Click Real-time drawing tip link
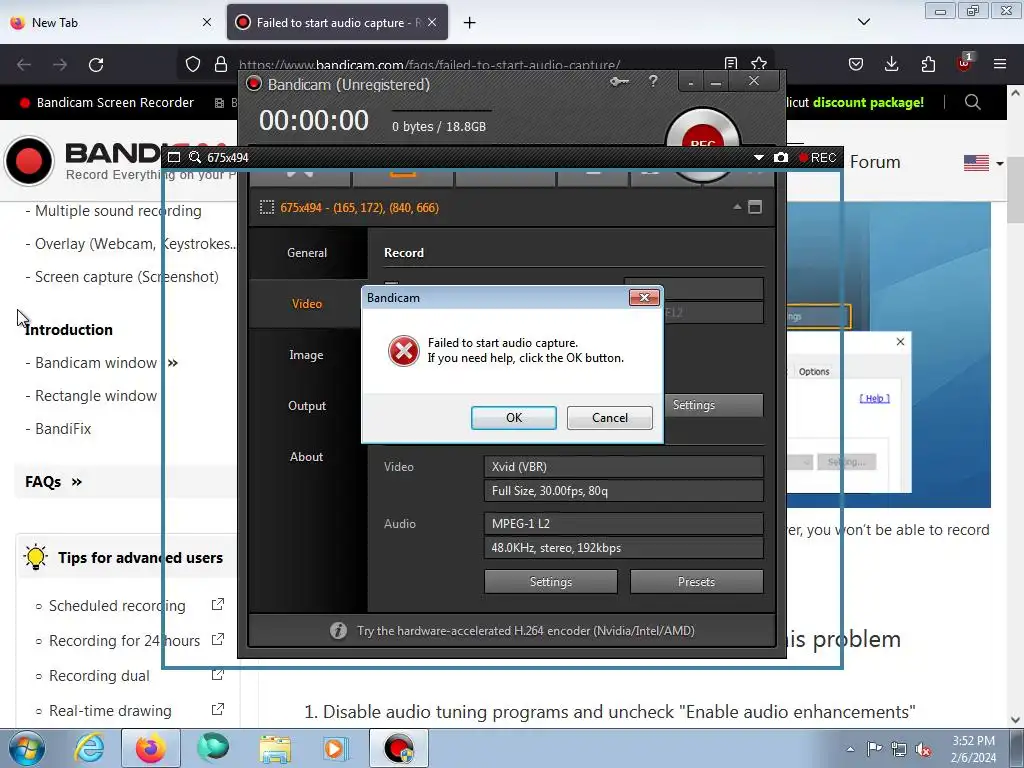 [110, 711]
